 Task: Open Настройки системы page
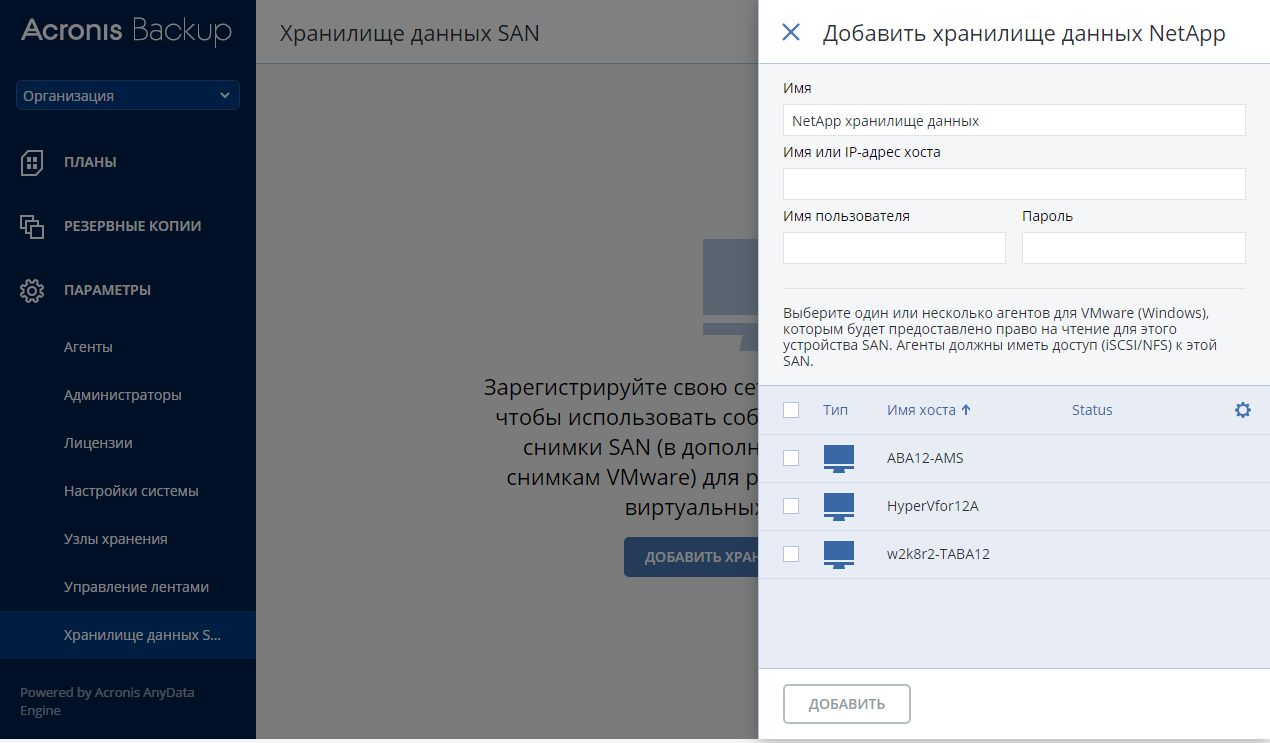pos(131,491)
